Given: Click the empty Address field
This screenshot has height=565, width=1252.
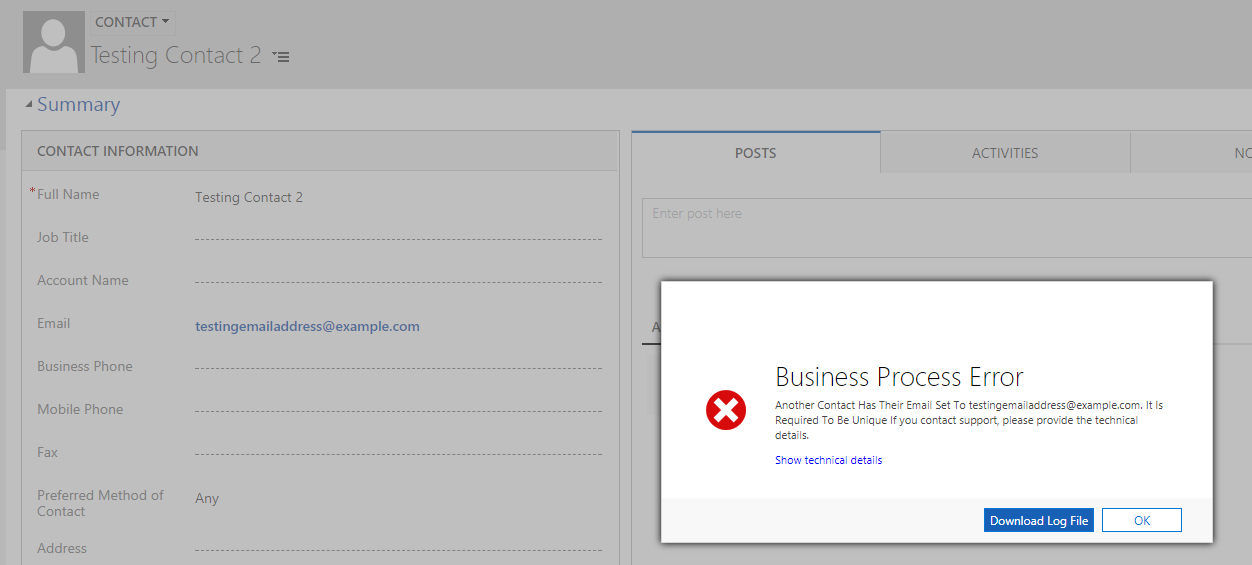Looking at the screenshot, I should coord(398,549).
